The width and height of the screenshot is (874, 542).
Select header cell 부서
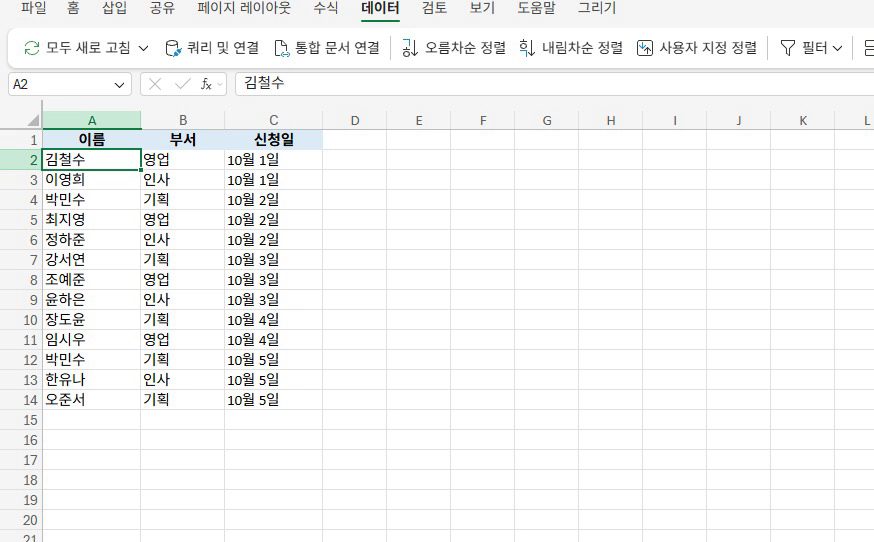pos(183,139)
